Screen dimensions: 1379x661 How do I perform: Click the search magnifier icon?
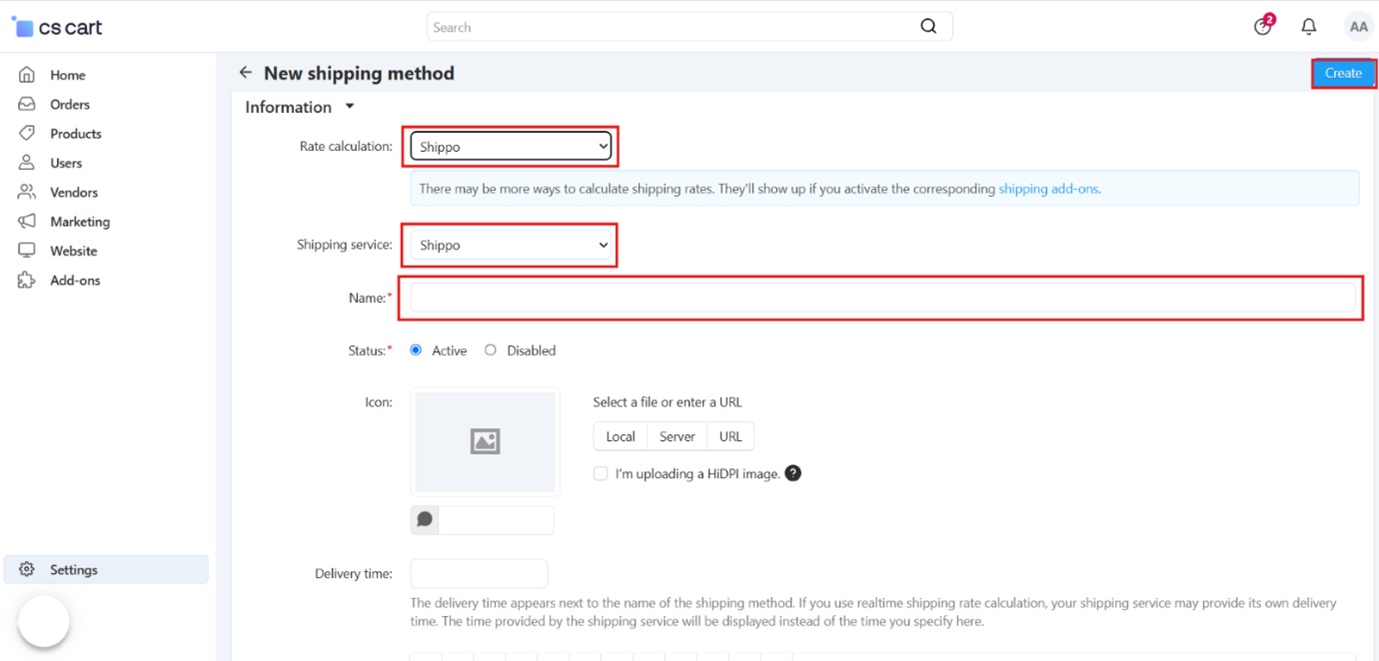928,27
